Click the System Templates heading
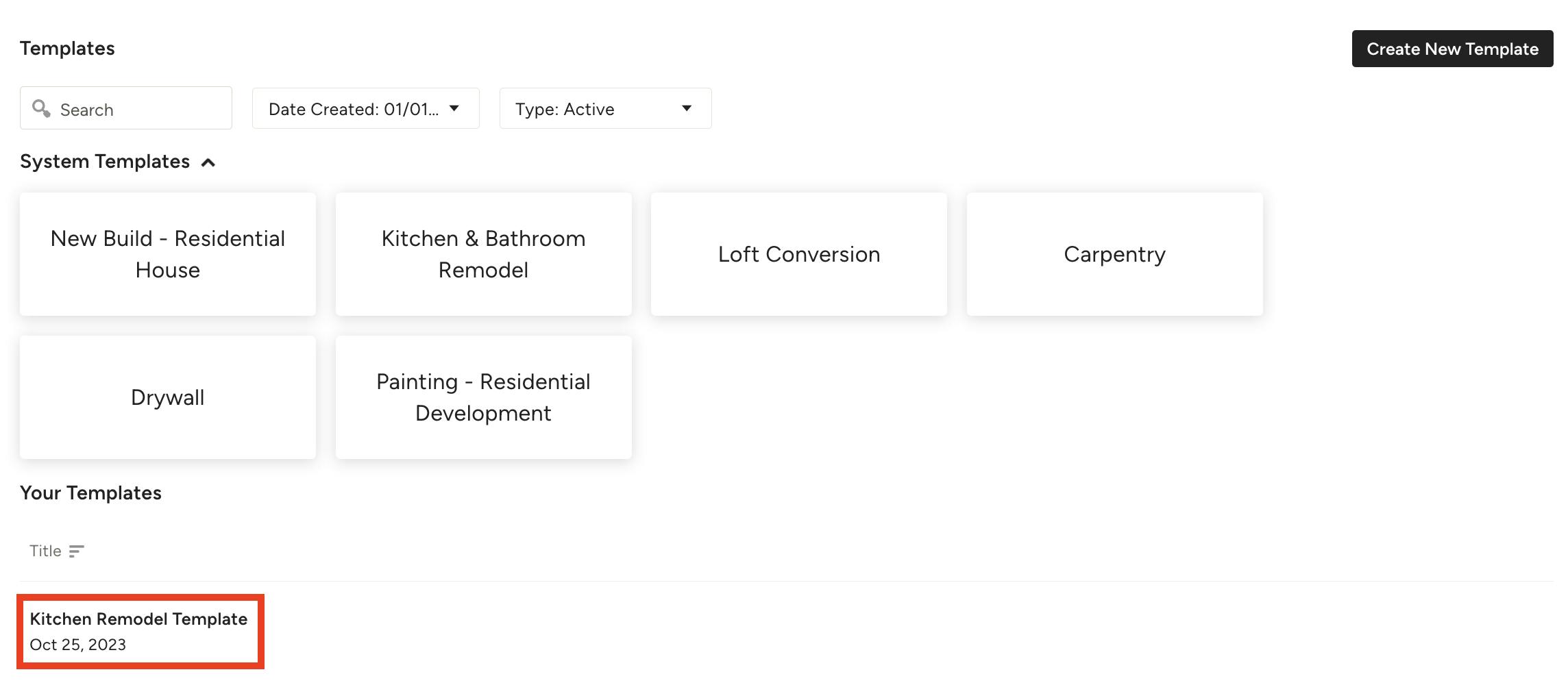The height and width of the screenshot is (696, 1568). [x=105, y=162]
